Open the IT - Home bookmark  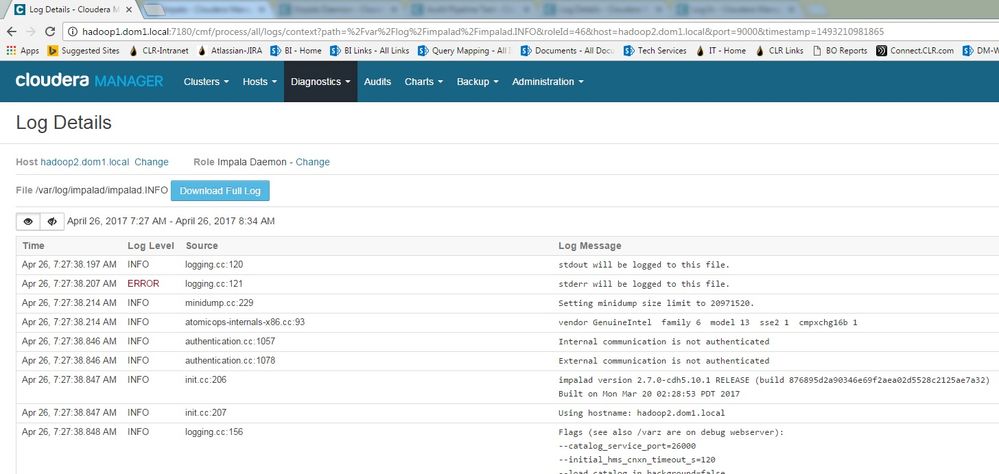[721, 50]
